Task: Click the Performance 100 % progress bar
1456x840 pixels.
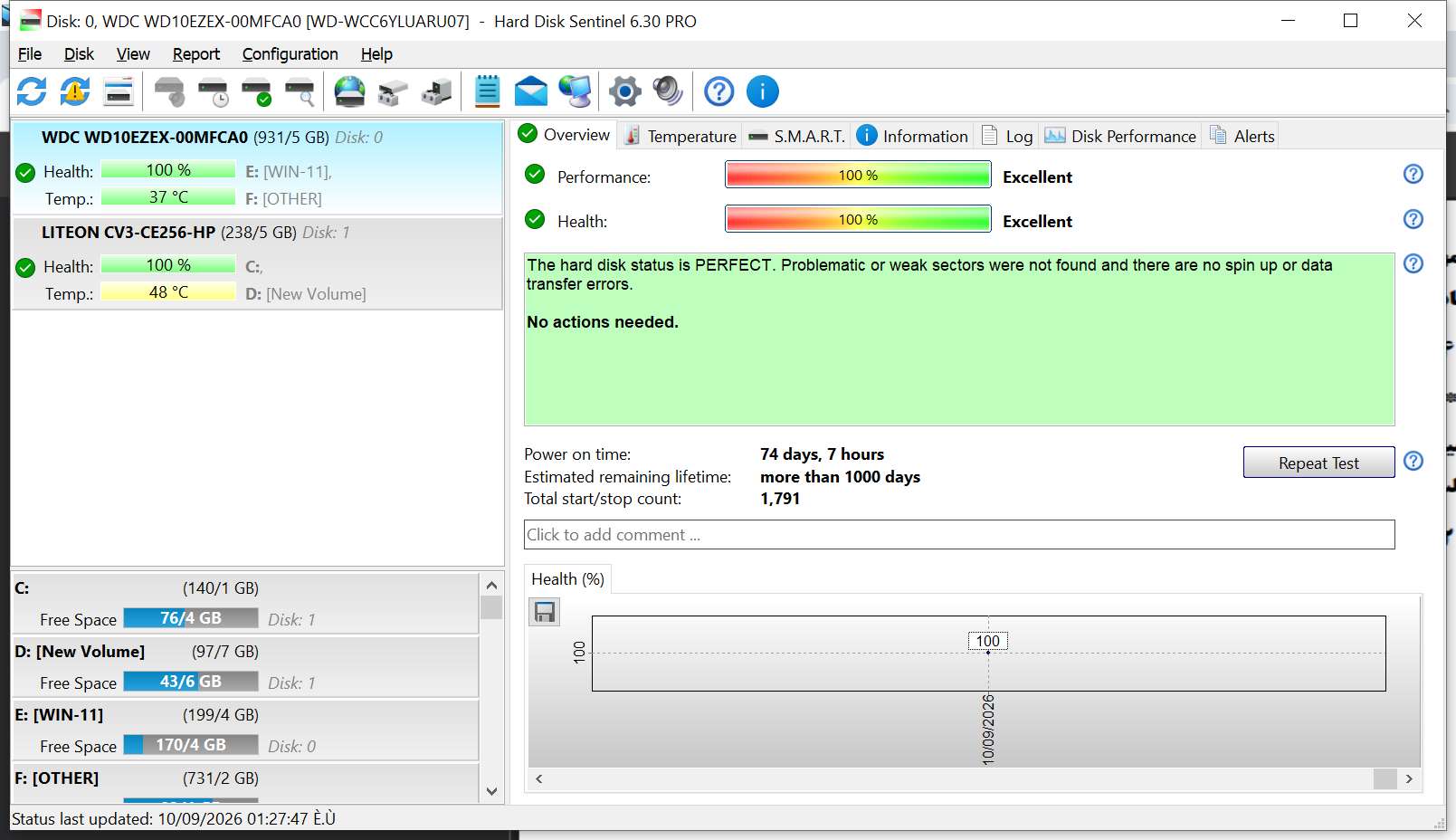Action: (x=858, y=175)
